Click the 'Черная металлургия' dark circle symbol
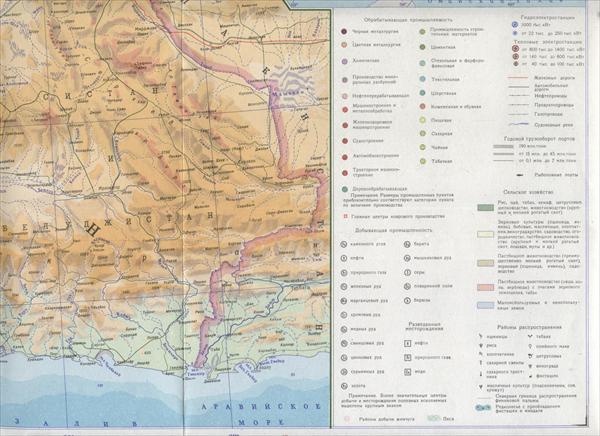Viewport: 600px width, 436px height. (344, 32)
